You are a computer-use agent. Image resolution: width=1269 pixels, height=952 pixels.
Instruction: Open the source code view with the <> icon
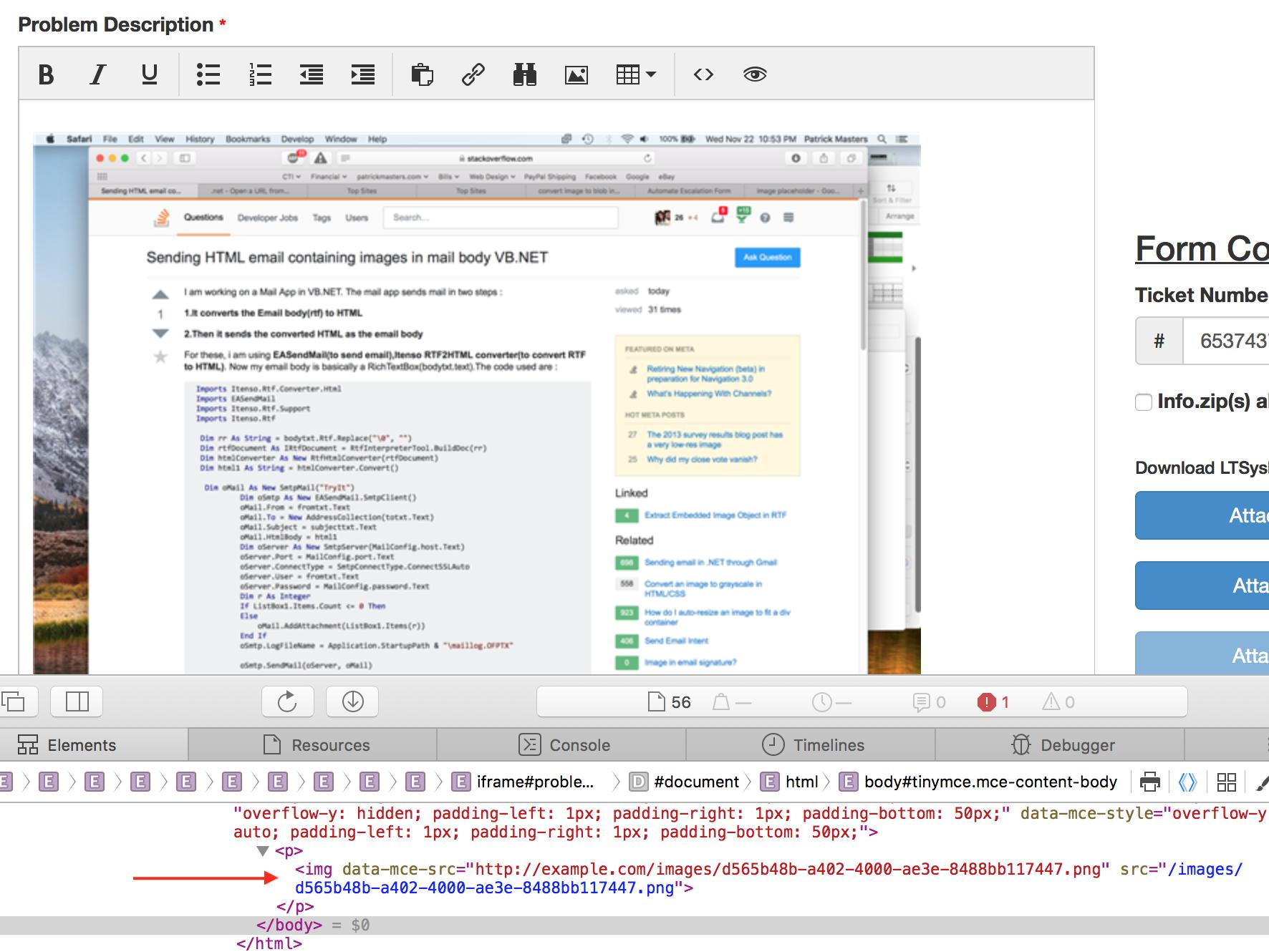coord(704,74)
